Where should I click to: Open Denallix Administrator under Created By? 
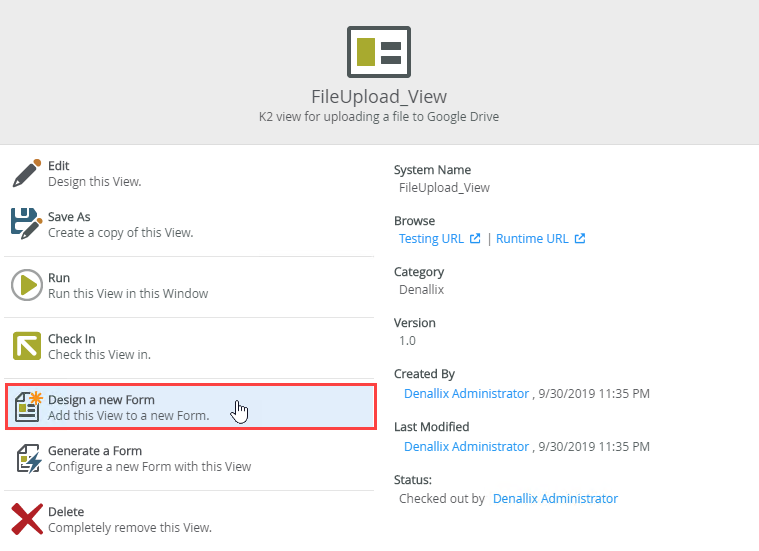coord(466,394)
